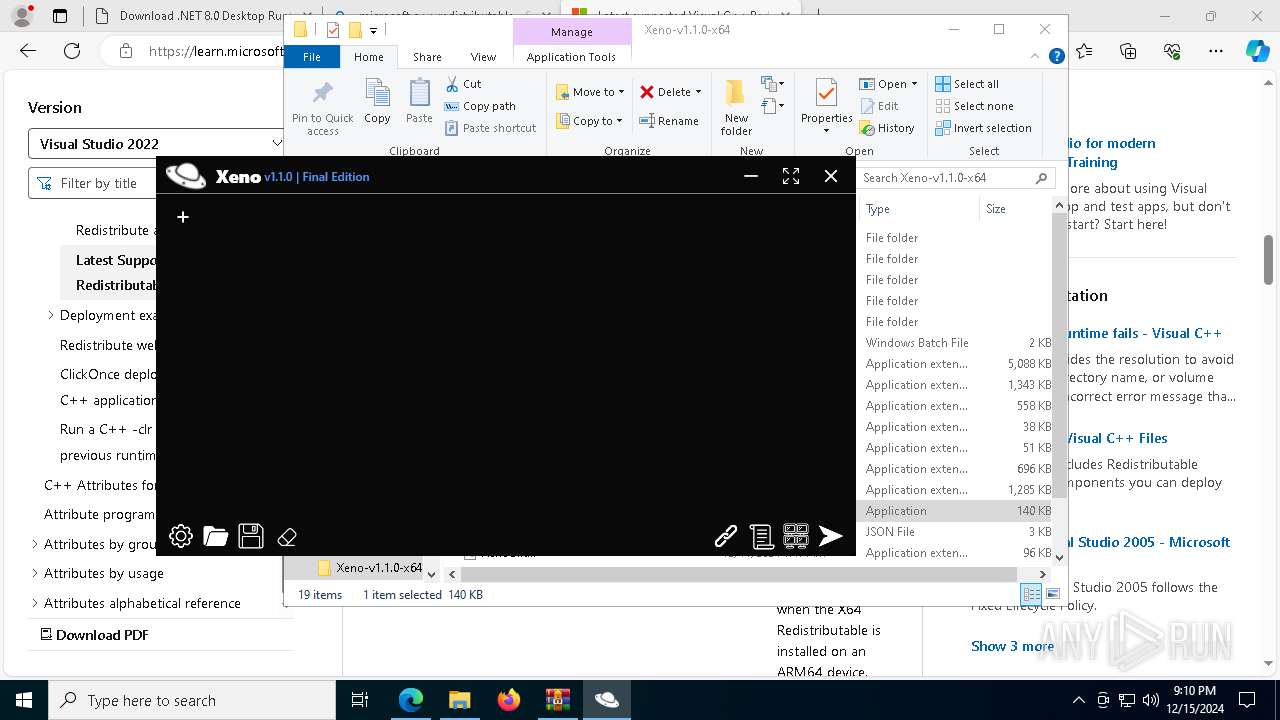
Task: Switch to Download .NET 8.0 browser tab
Action: point(200,16)
